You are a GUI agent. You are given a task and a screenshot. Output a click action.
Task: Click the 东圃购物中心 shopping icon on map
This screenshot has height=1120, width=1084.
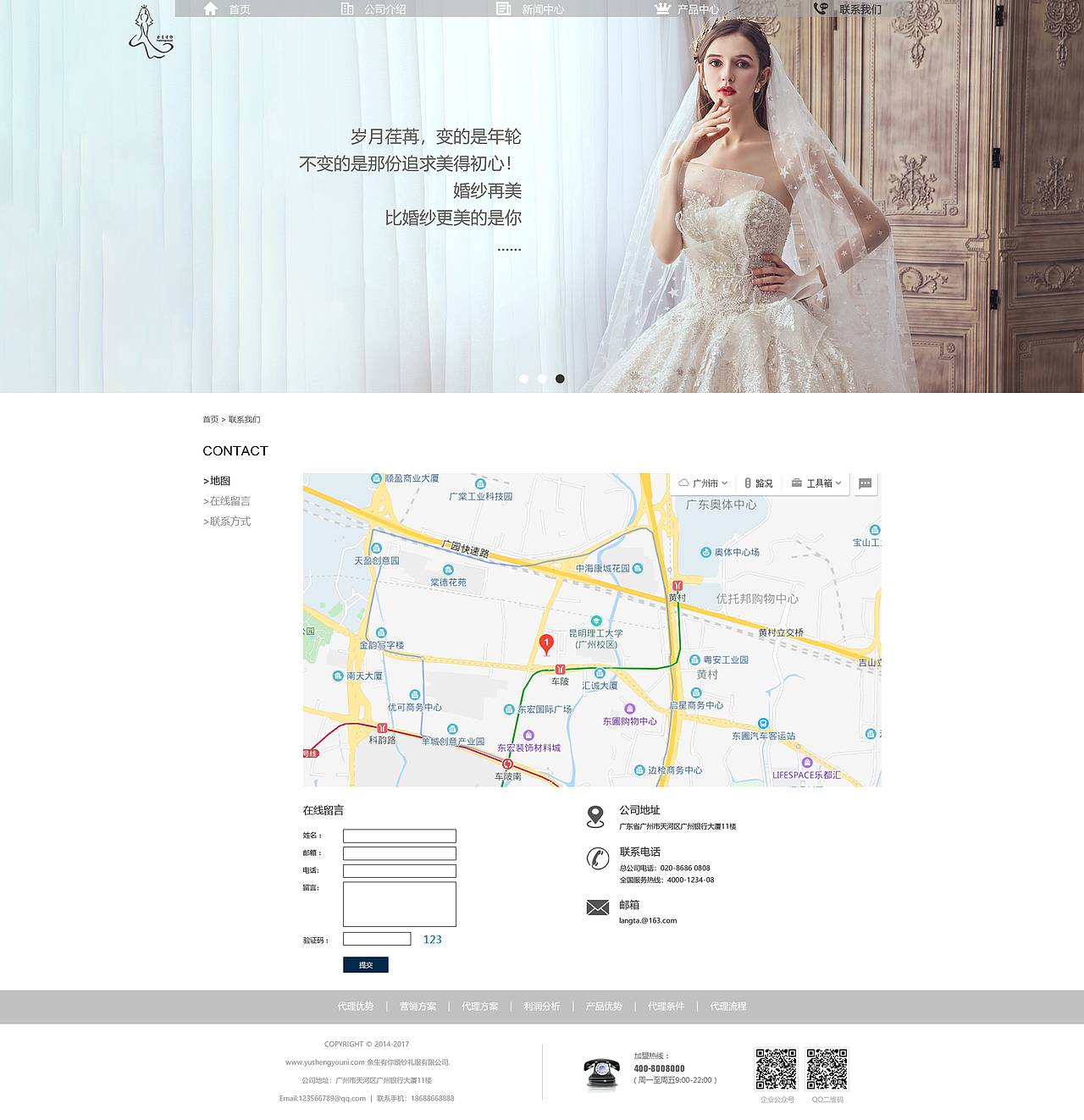(629, 709)
